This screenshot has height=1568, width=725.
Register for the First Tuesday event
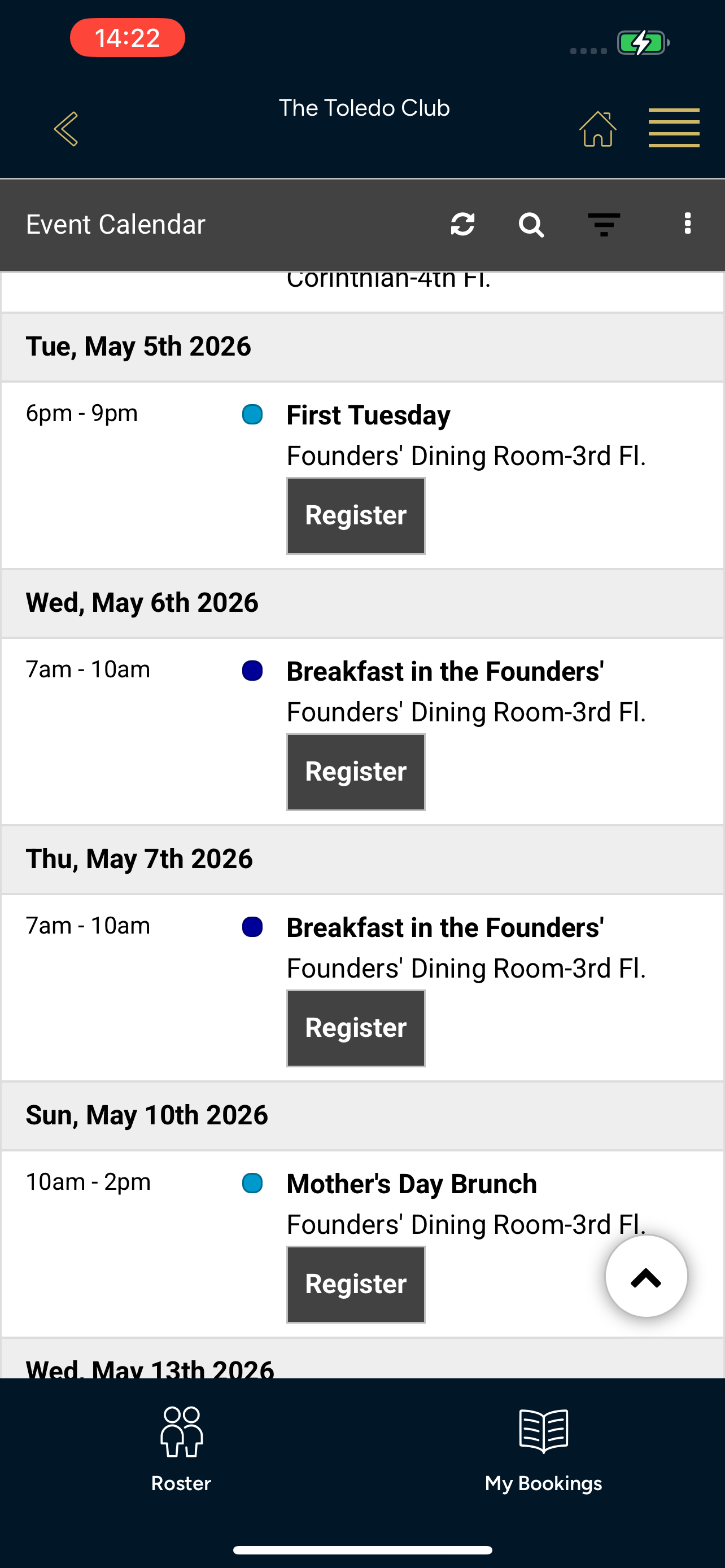point(356,515)
